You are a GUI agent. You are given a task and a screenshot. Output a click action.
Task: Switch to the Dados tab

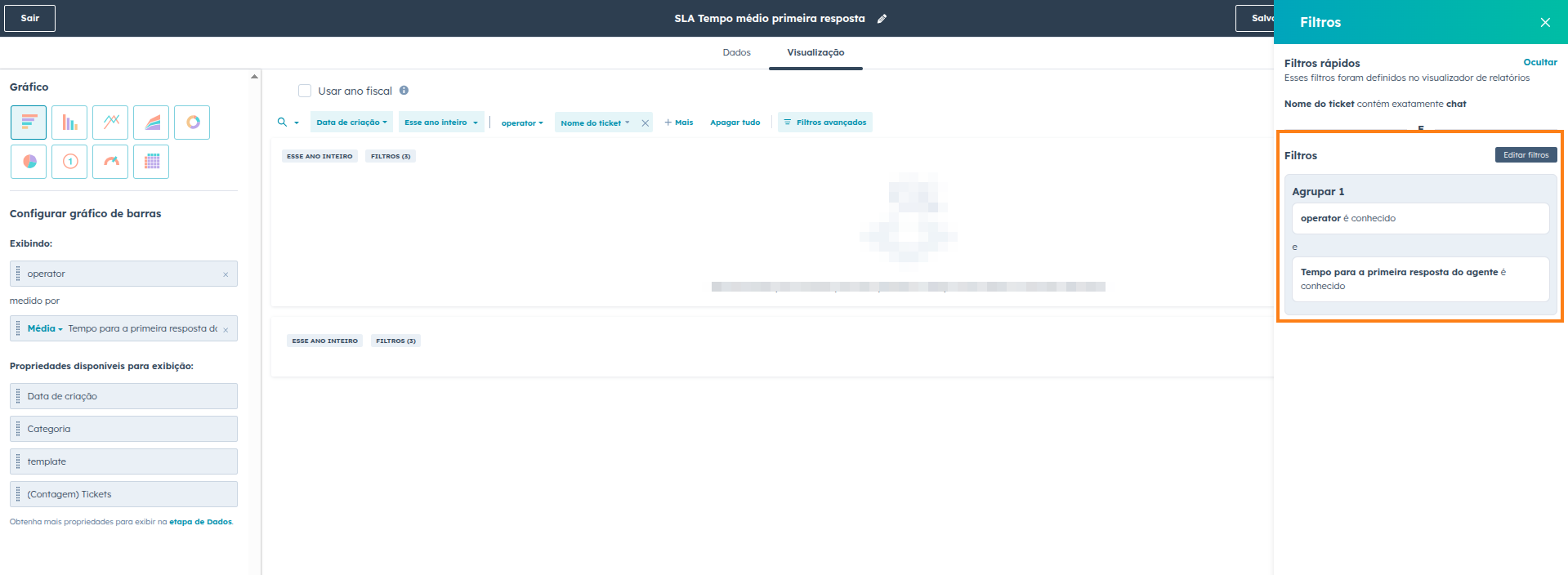point(736,52)
